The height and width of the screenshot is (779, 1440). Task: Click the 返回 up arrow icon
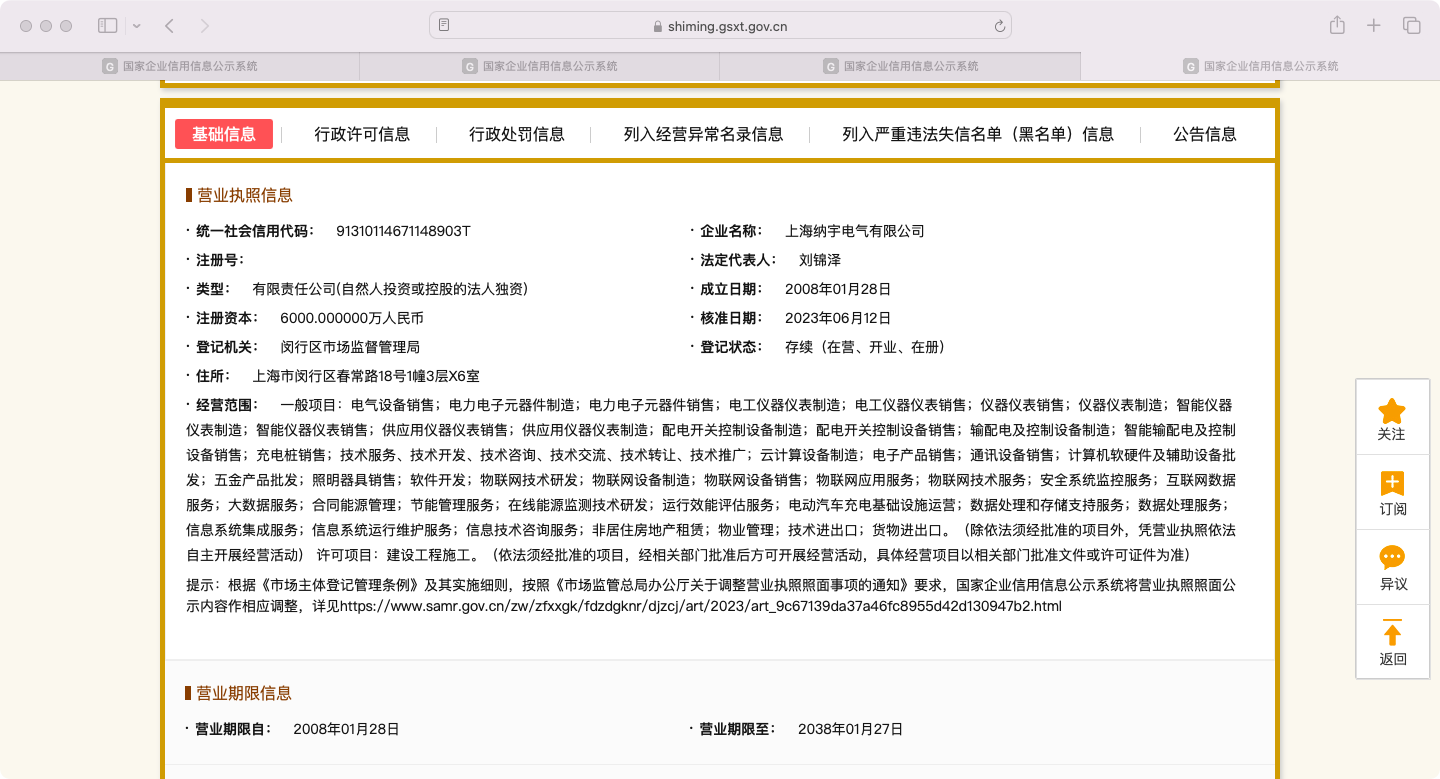pyautogui.click(x=1392, y=633)
